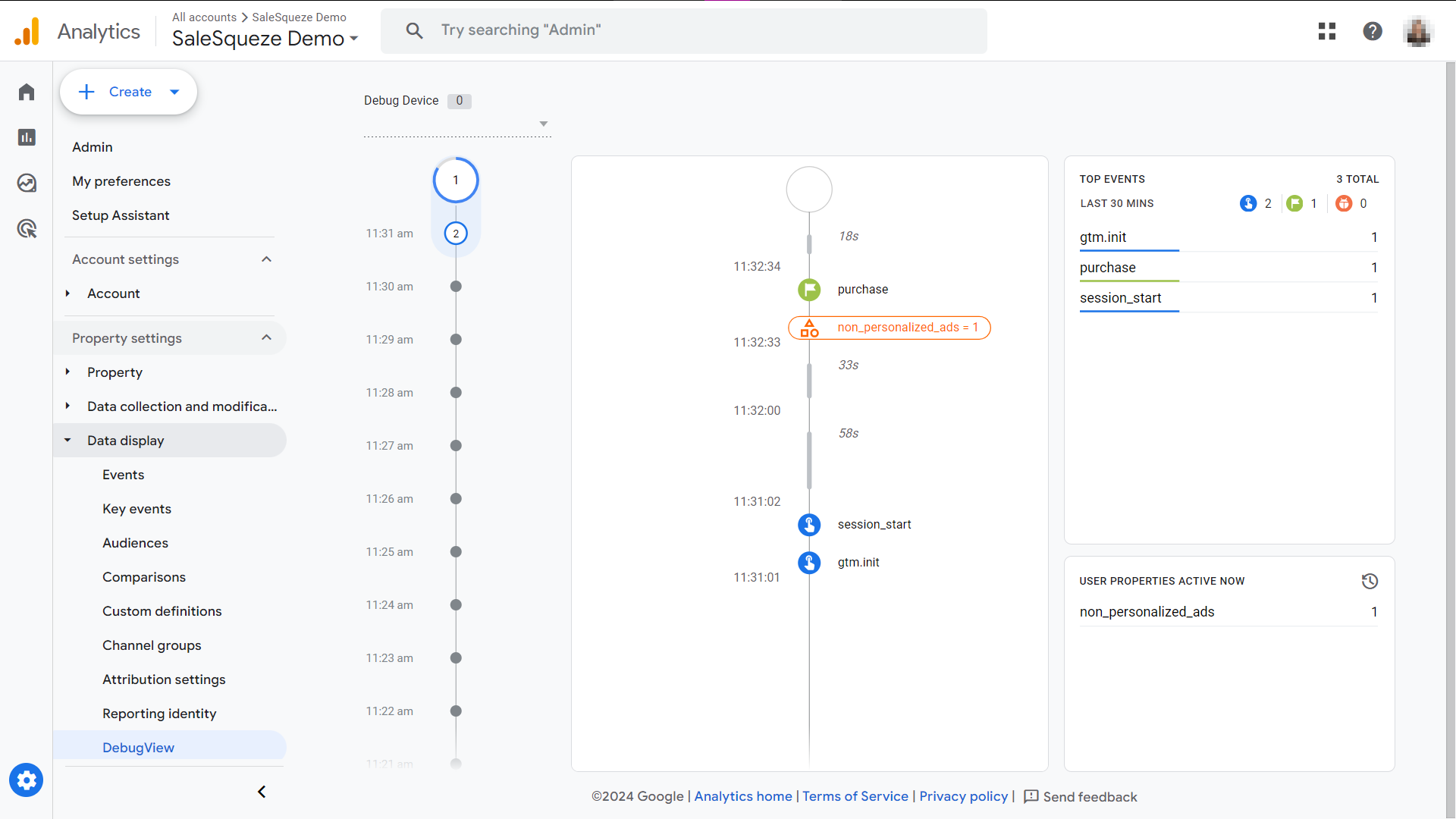Open Advertising icon in left rail
This screenshot has width=1456, height=819.
click(x=27, y=228)
